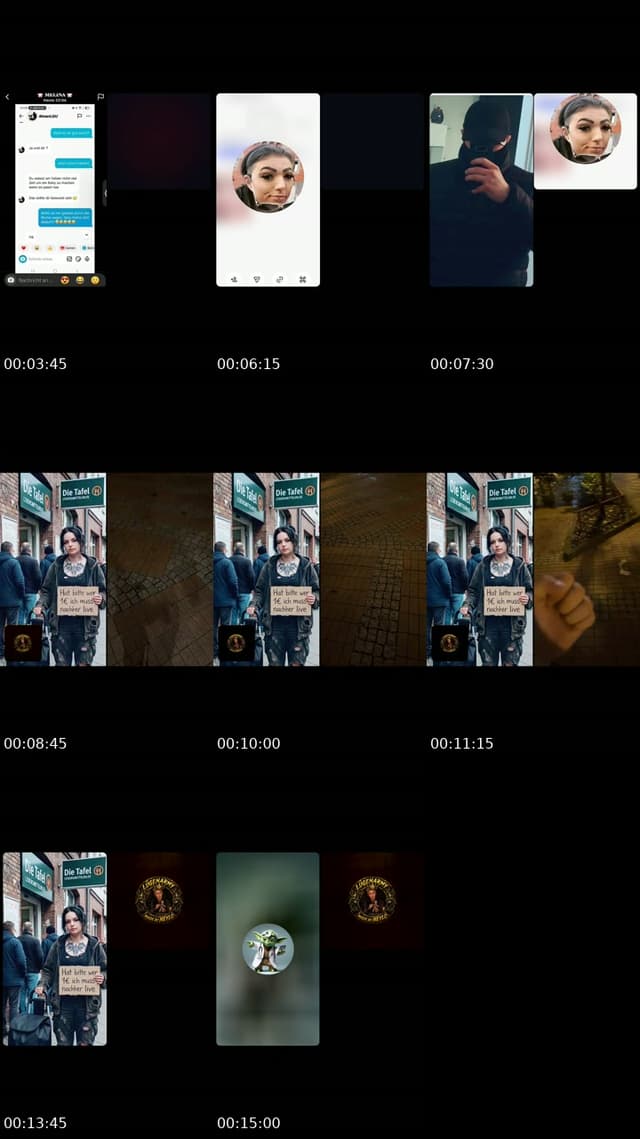Screen dimensions: 640x1139
Task: Select the dark cobblestone panel at 00:08:45
Action: tap(160, 570)
